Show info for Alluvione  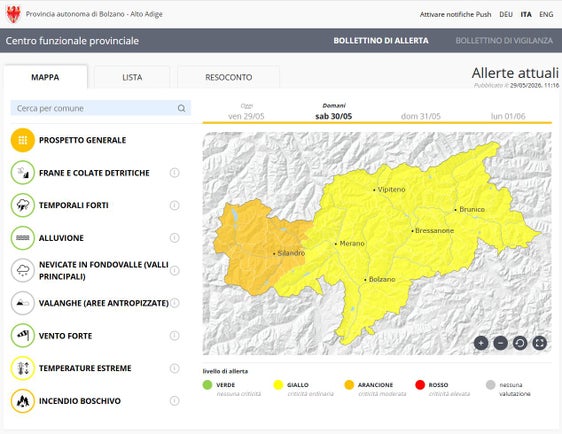point(175,238)
